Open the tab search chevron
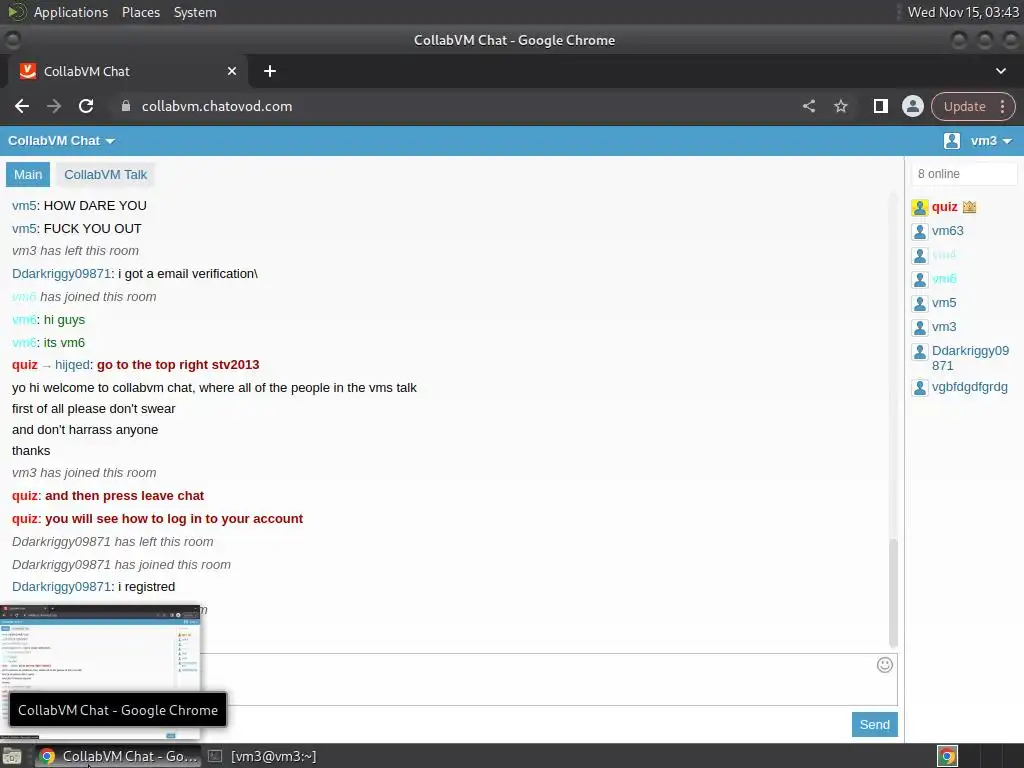This screenshot has width=1024, height=768. [1000, 71]
